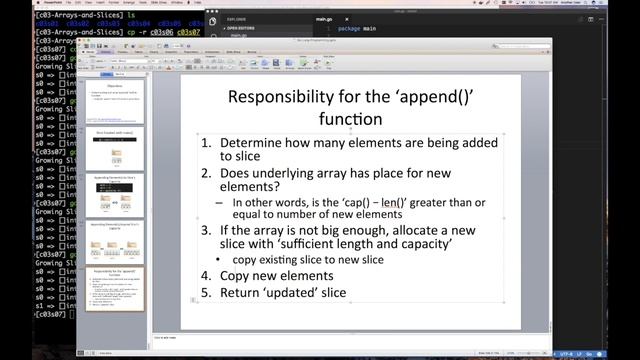Close the PowerPoint slides pane
The width and height of the screenshot is (640, 360).
click(x=147, y=74)
